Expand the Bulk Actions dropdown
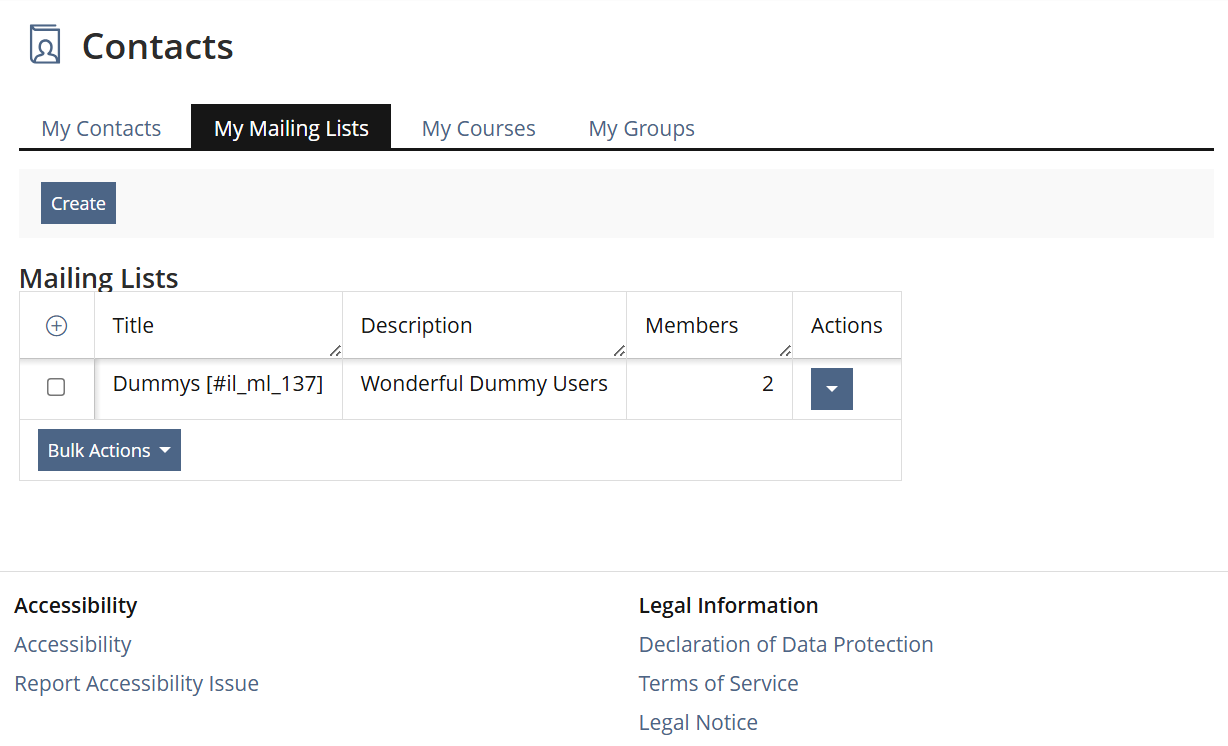The height and width of the screenshot is (746, 1228). [x=109, y=450]
